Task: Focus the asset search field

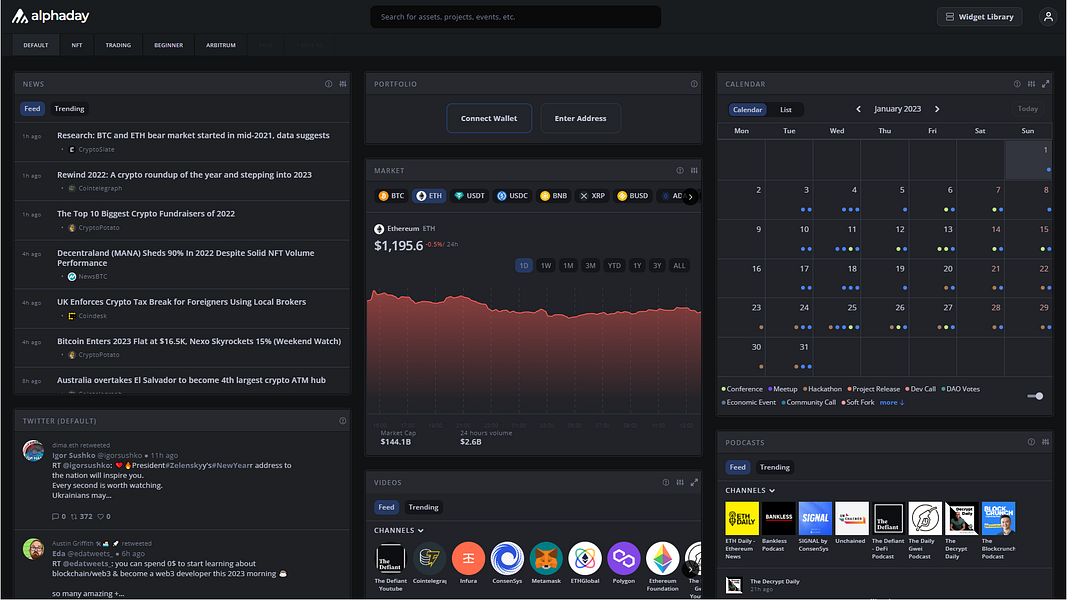Action: tap(515, 17)
